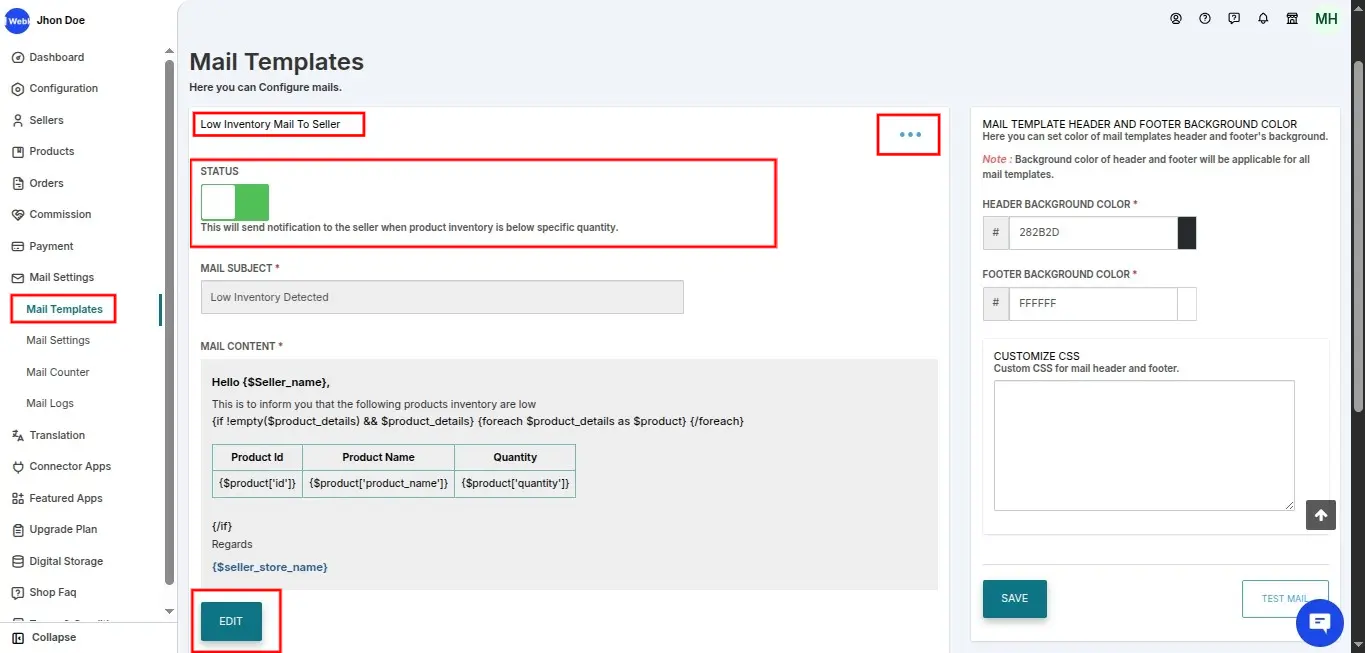Toggle the Low Inventory Mail status switch
This screenshot has height=653, width=1365.
235,201
